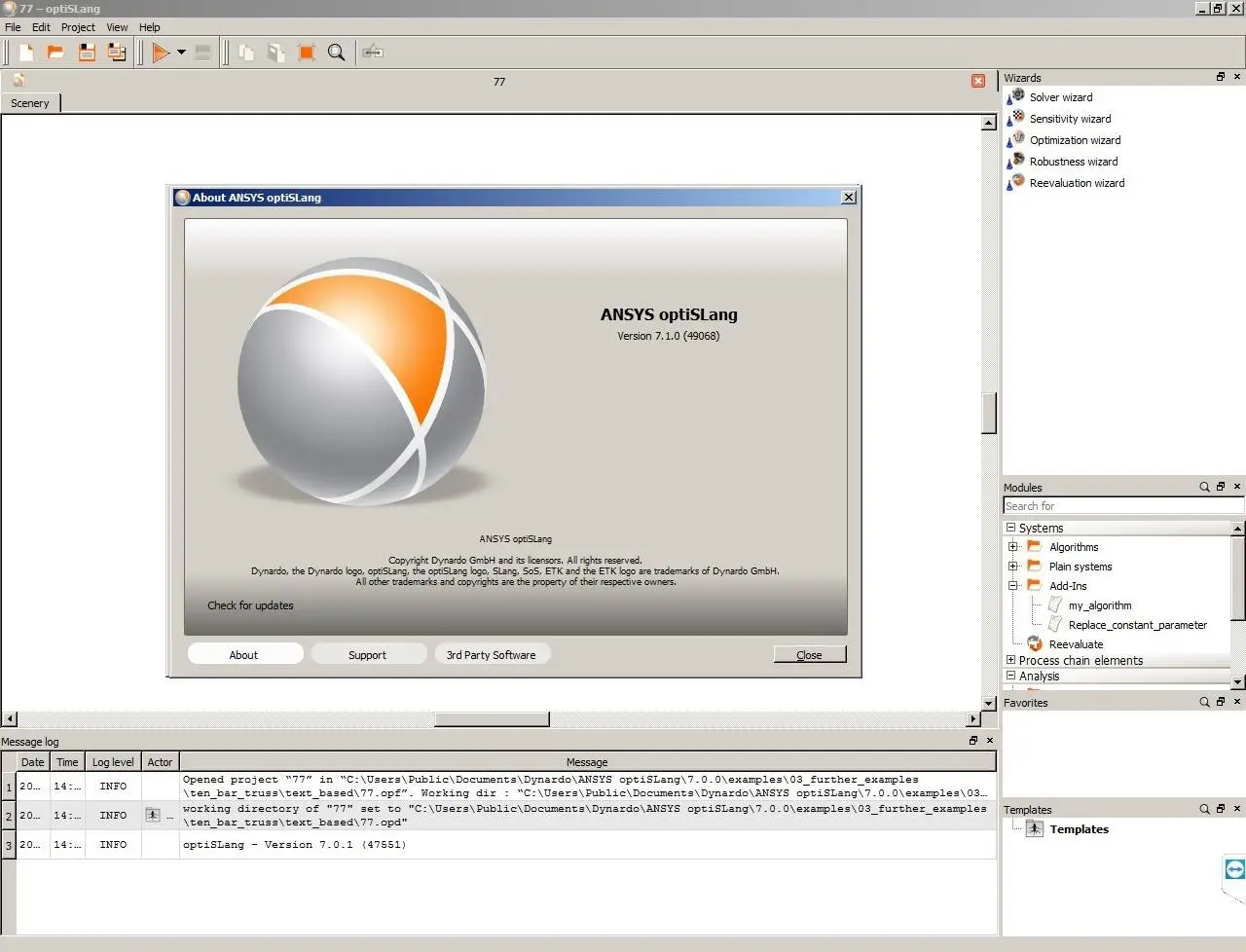Viewport: 1246px width, 952px height.
Task: Click the Scenery vertical scrollbar handle
Action: (x=989, y=413)
